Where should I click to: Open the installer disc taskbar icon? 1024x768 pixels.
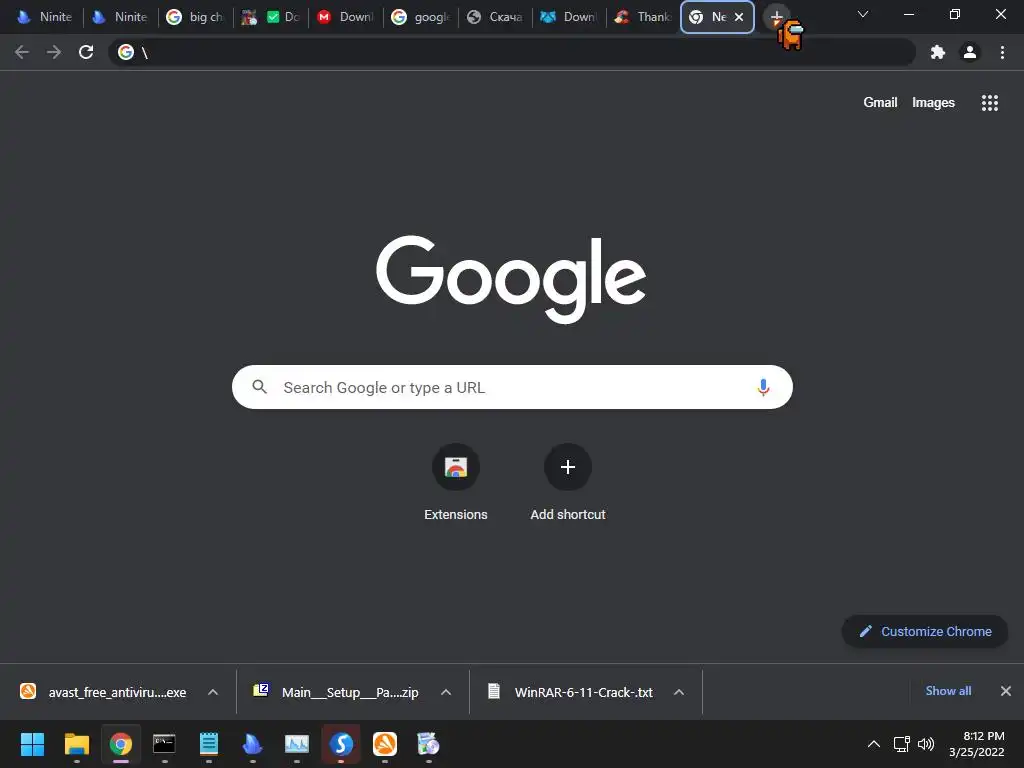tap(428, 744)
